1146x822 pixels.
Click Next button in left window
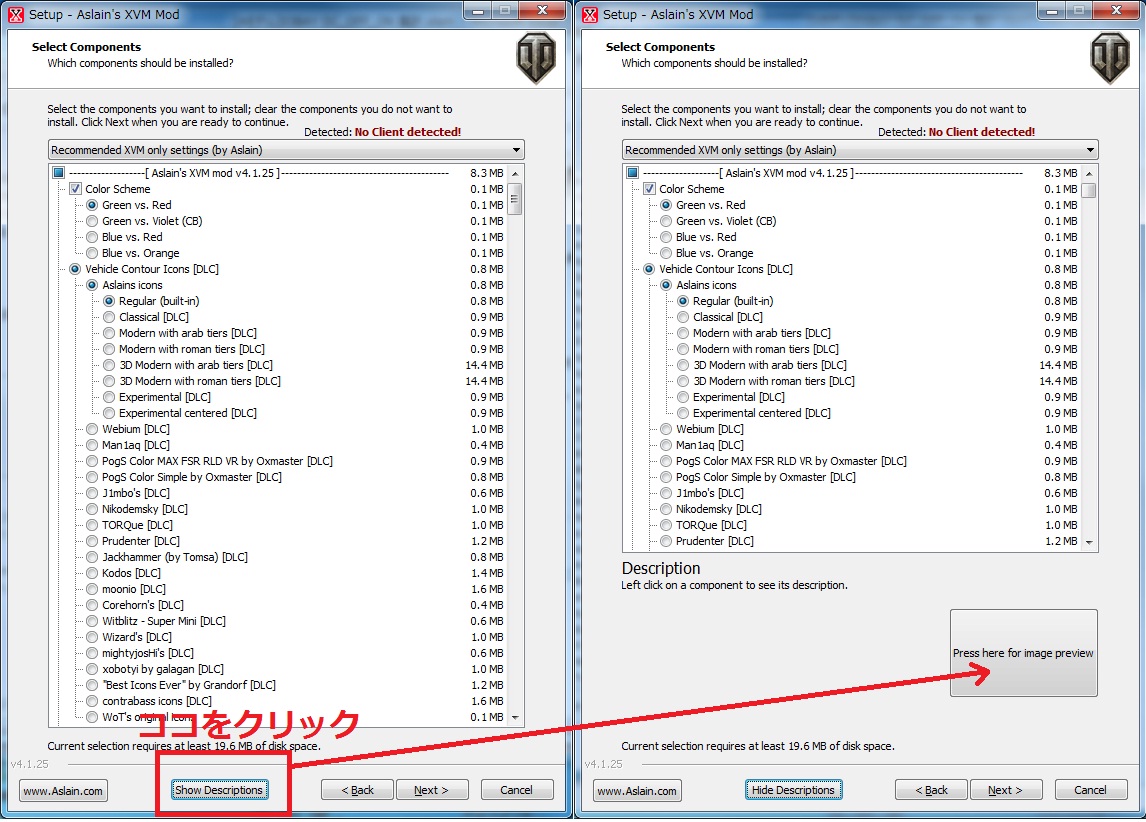(x=431, y=790)
